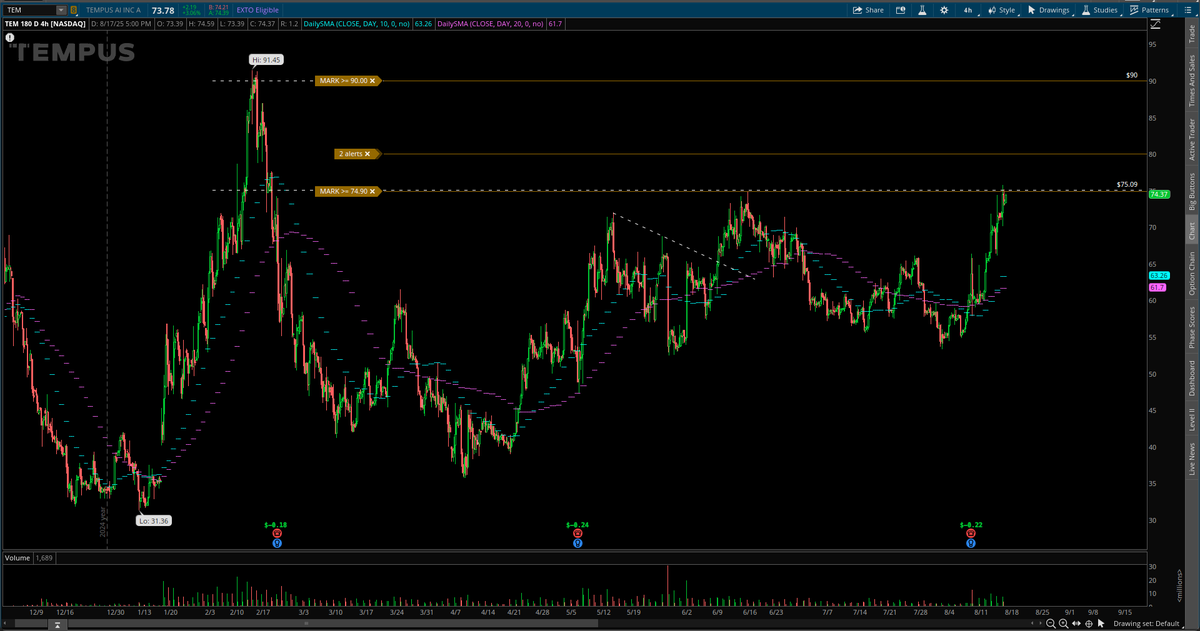
Task: Remove the MARK >= 90.00 alert
Action: [x=372, y=81]
